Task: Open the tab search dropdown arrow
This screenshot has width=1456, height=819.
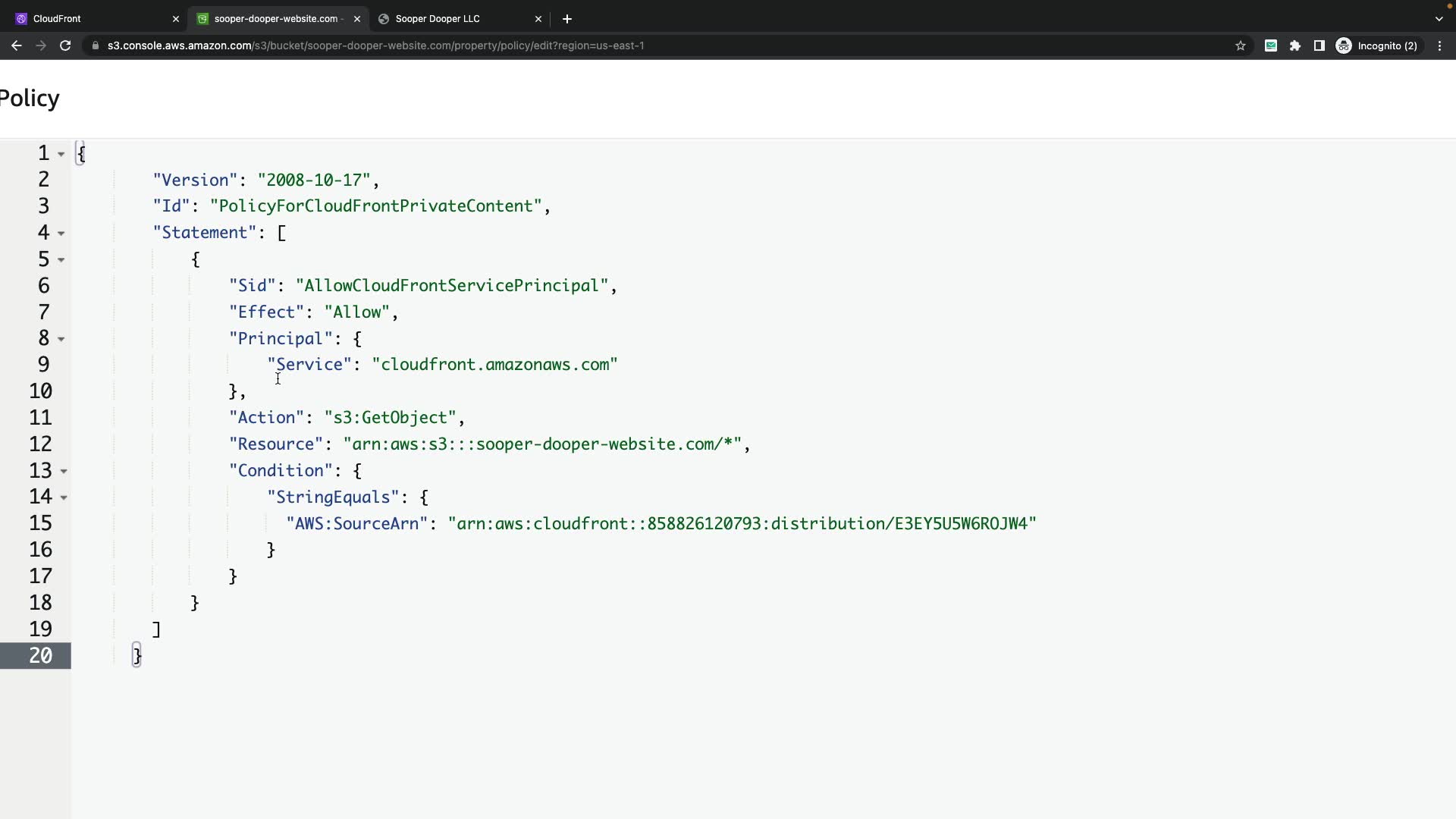Action: (1439, 19)
